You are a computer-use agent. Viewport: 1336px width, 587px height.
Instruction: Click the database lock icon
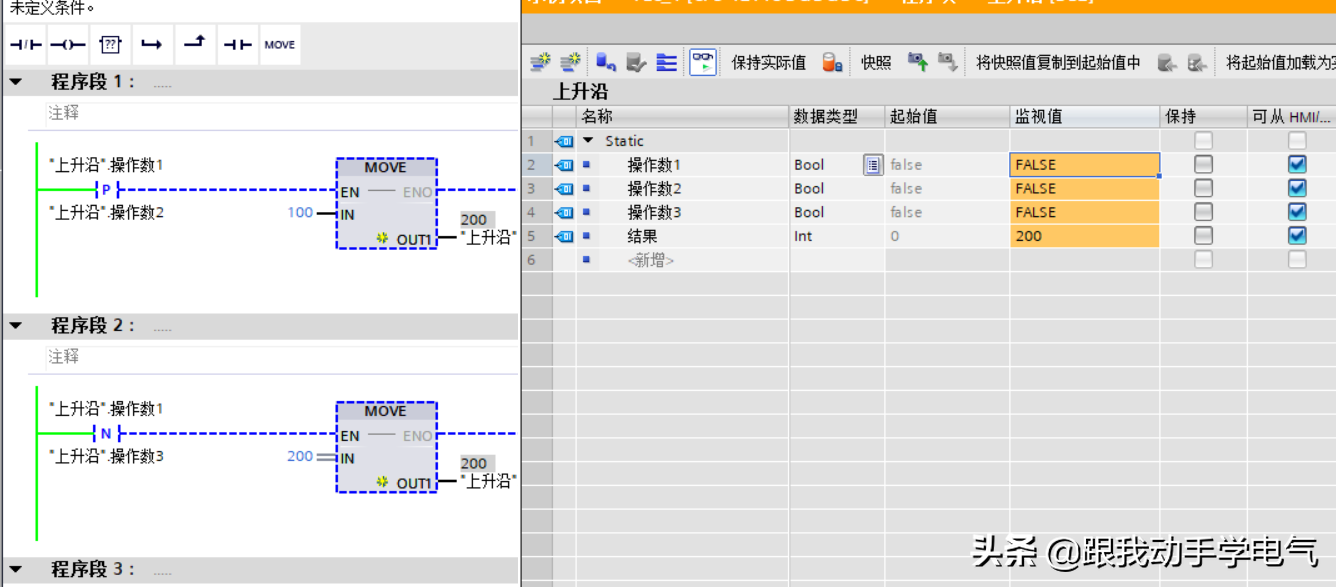[x=832, y=62]
